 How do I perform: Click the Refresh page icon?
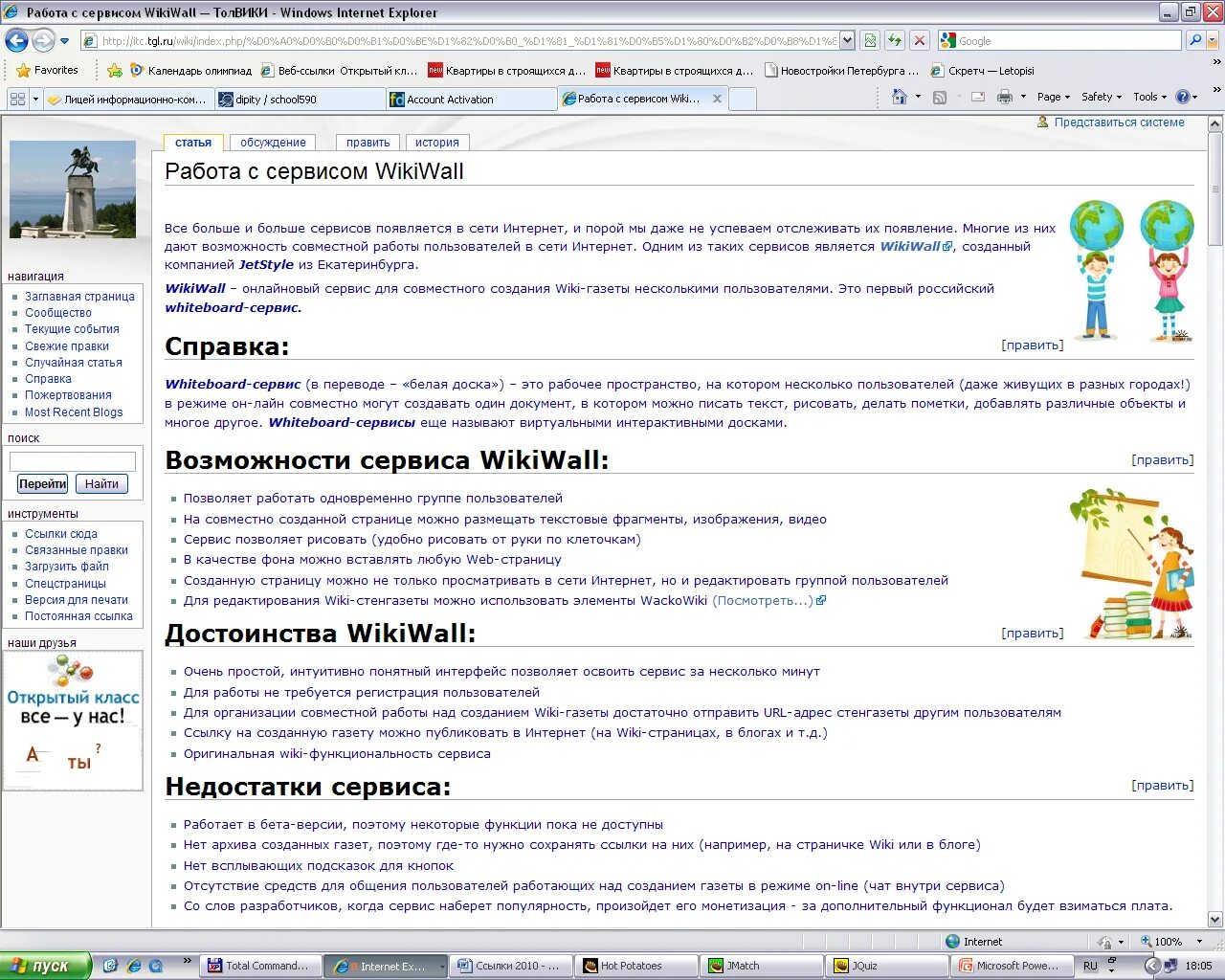point(895,40)
